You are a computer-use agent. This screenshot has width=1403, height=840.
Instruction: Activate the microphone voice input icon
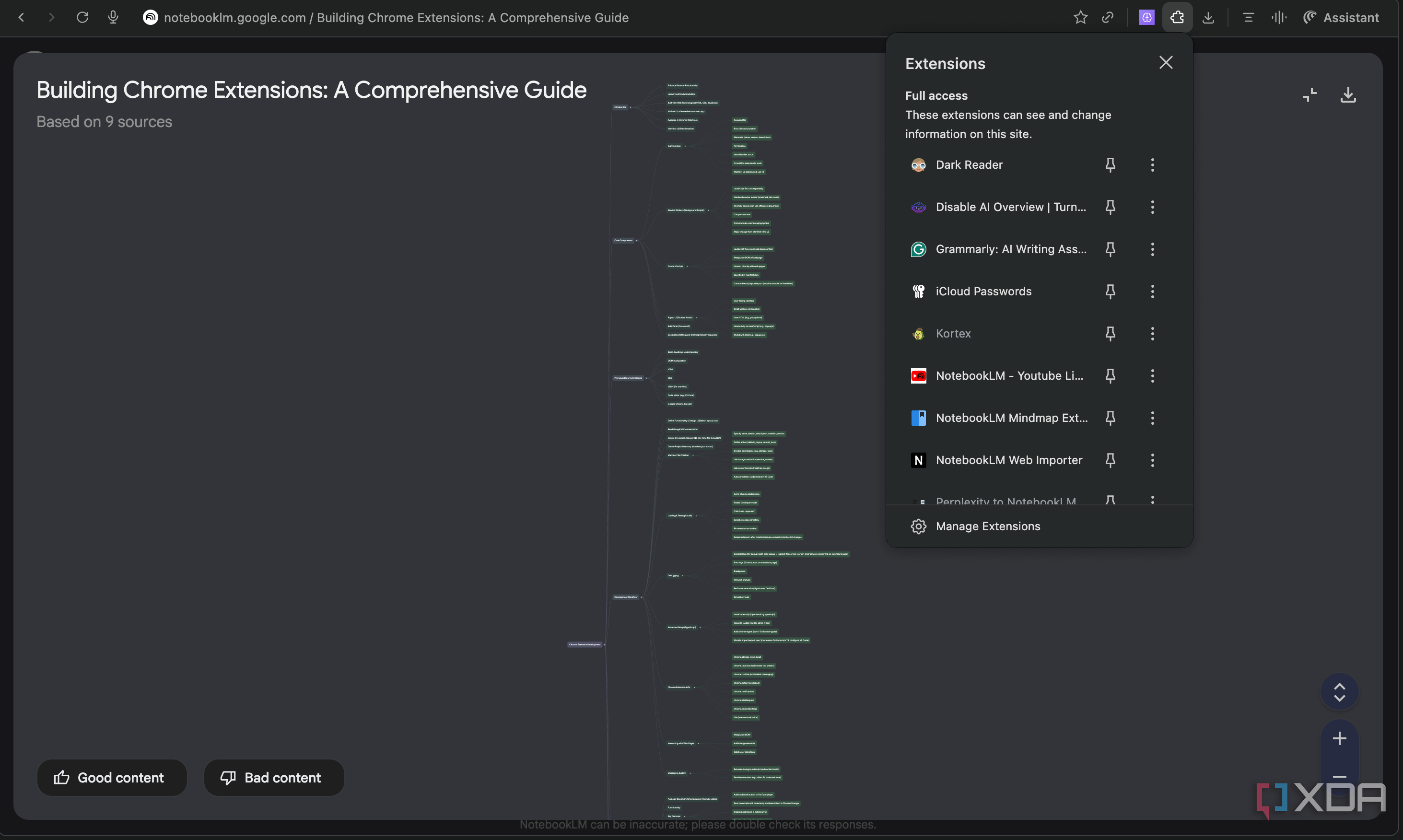pos(113,18)
